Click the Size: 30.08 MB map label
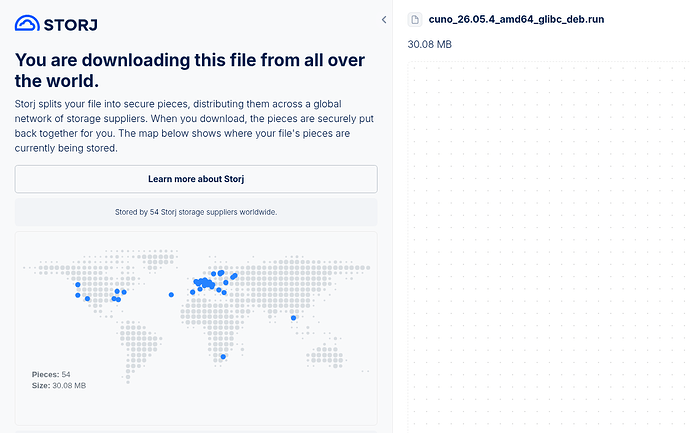The image size is (690, 433). [59, 385]
